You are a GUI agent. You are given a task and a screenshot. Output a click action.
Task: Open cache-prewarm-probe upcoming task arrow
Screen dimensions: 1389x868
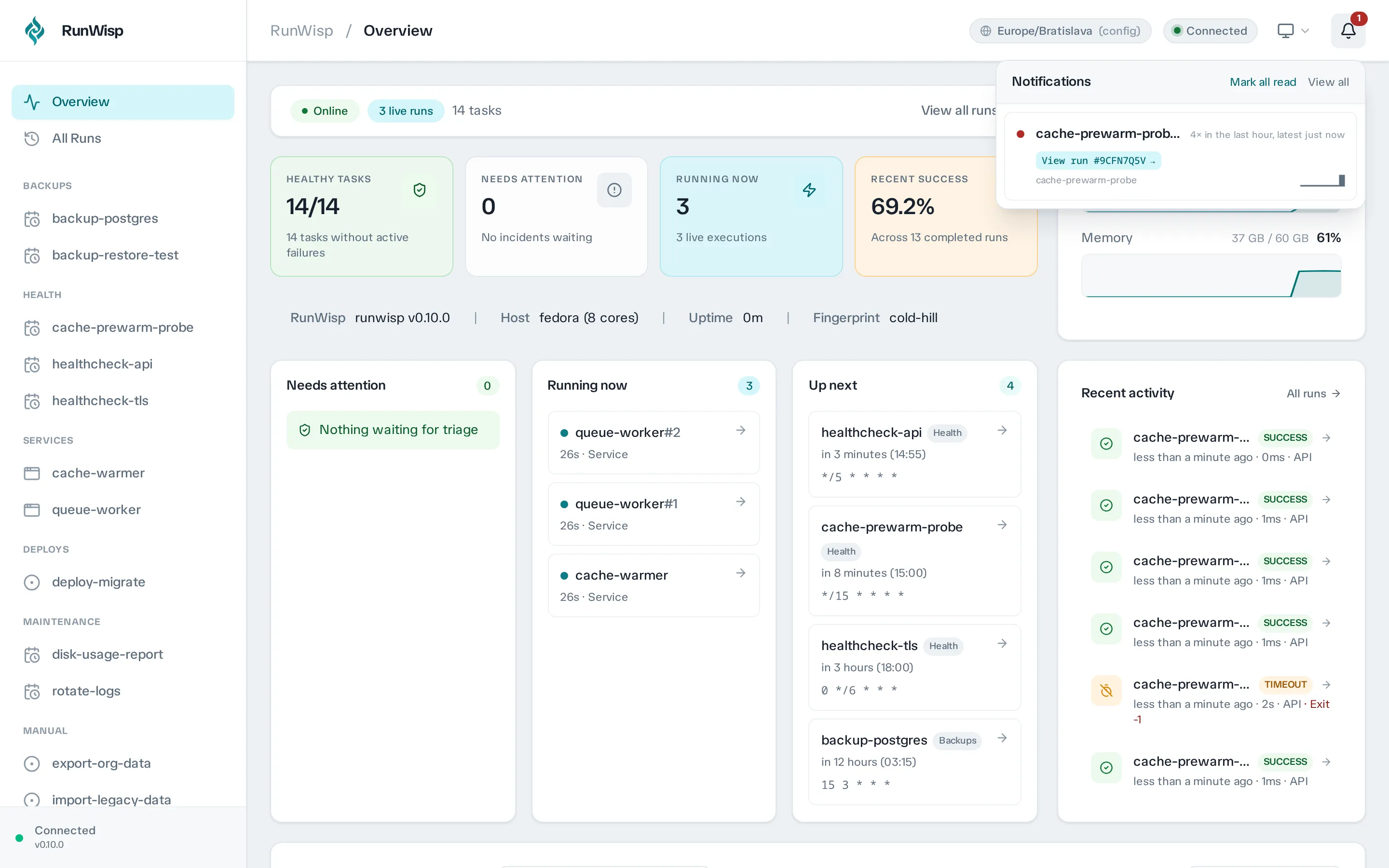1002,525
